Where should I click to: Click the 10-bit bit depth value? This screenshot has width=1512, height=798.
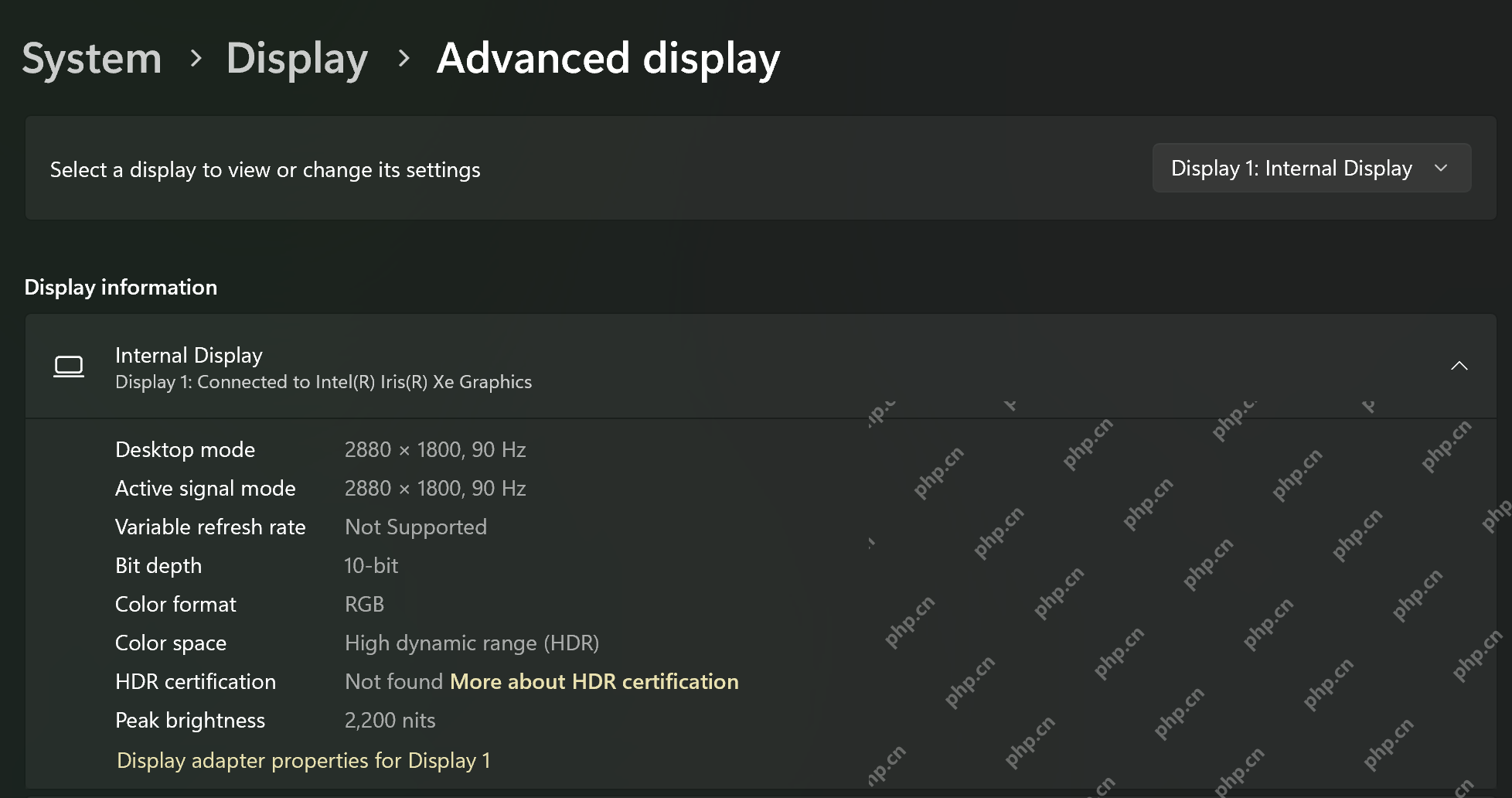click(371, 565)
